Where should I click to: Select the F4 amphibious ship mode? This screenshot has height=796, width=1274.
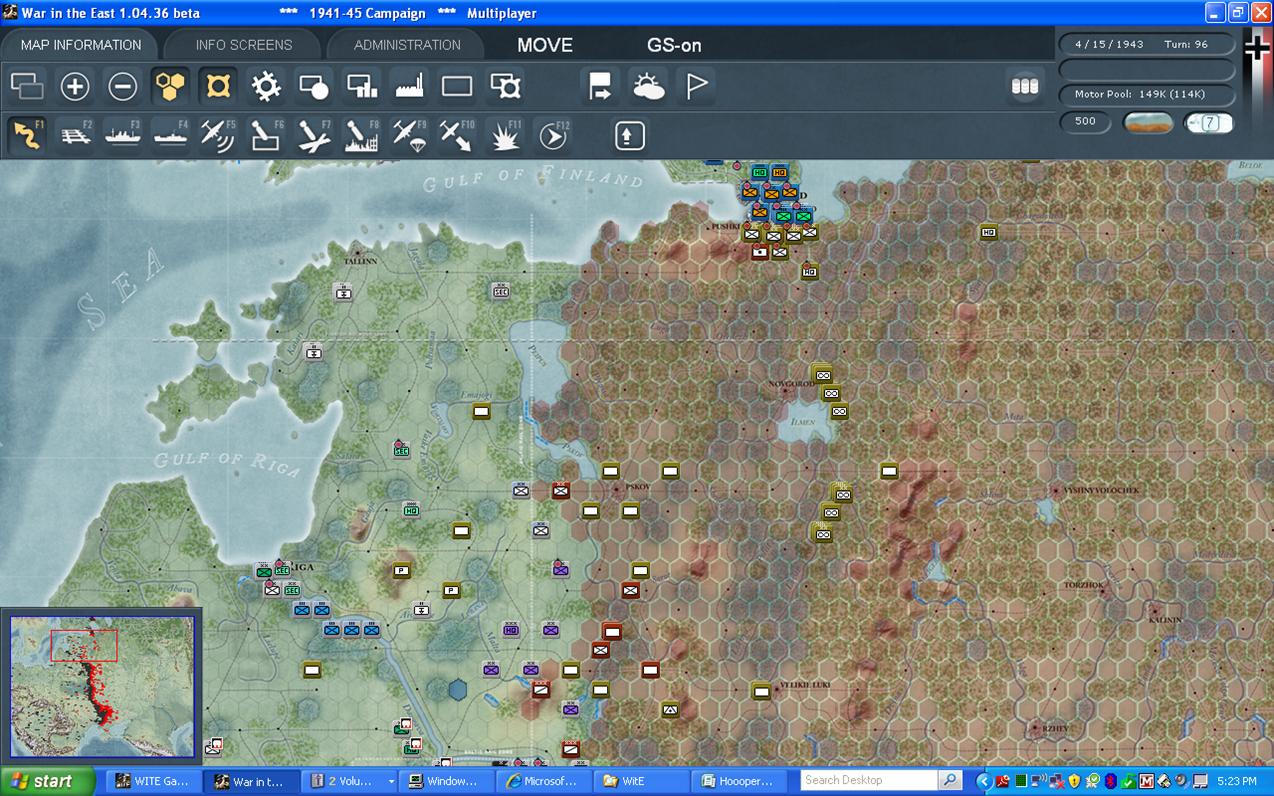(171, 135)
